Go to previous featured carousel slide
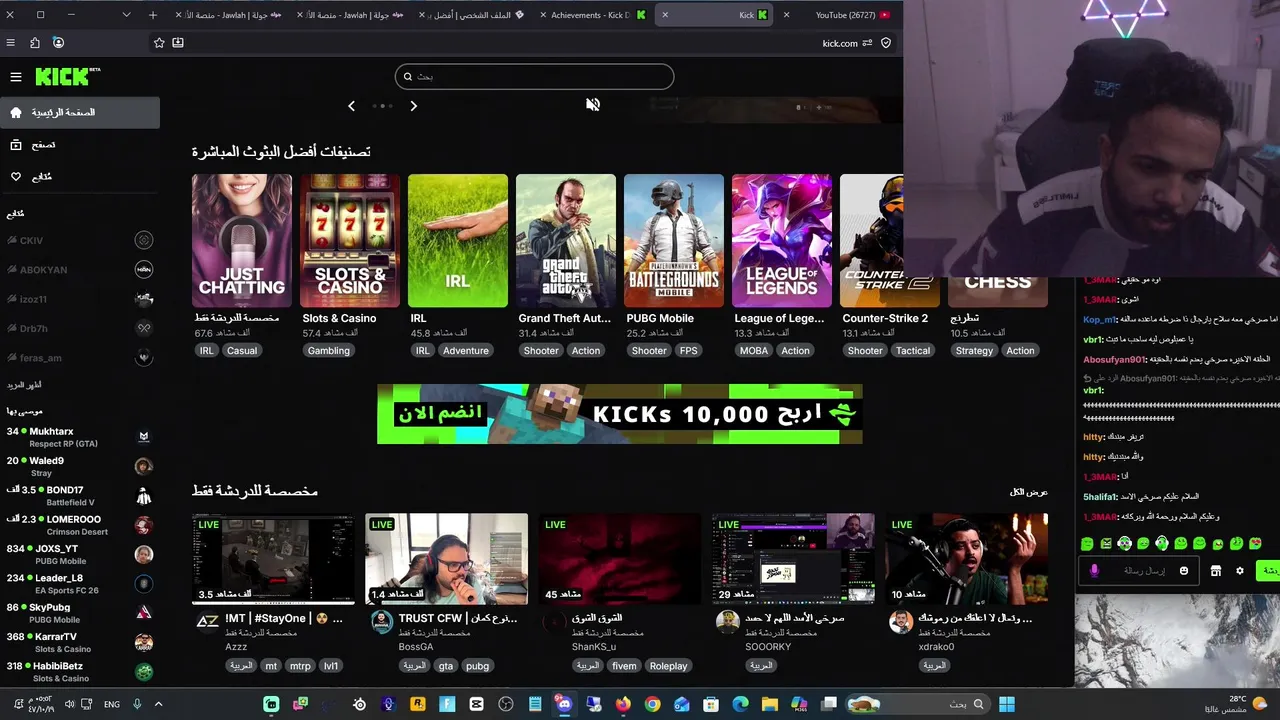The width and height of the screenshot is (1280, 720). (351, 106)
